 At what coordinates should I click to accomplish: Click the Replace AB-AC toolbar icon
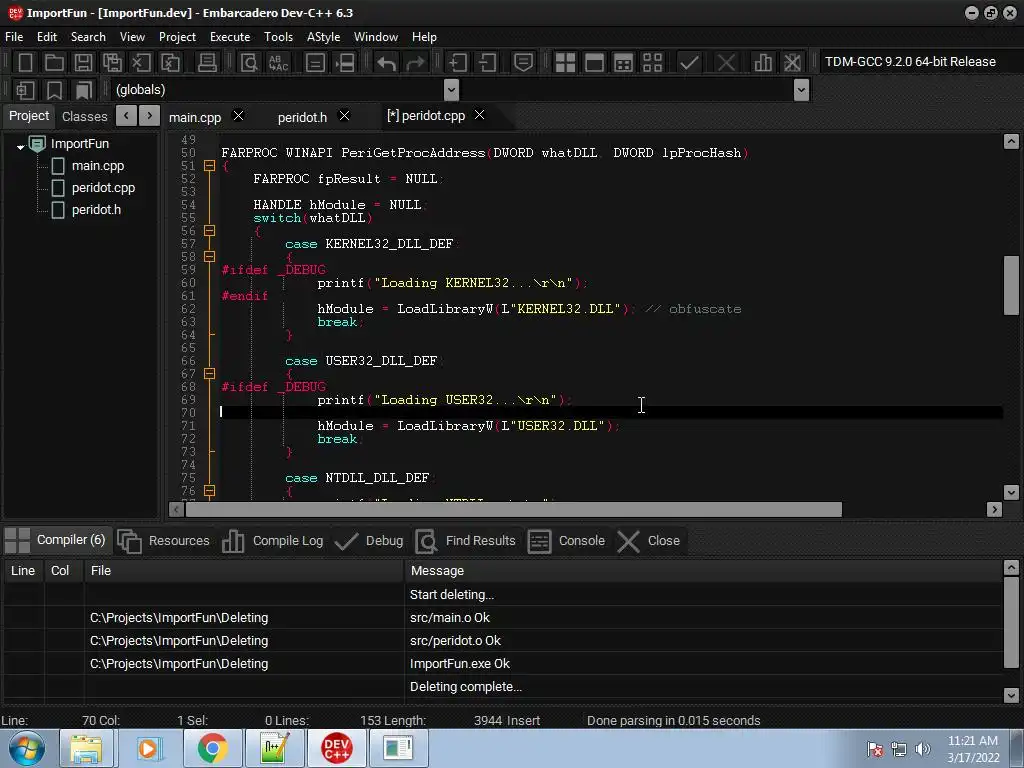pyautogui.click(x=278, y=63)
